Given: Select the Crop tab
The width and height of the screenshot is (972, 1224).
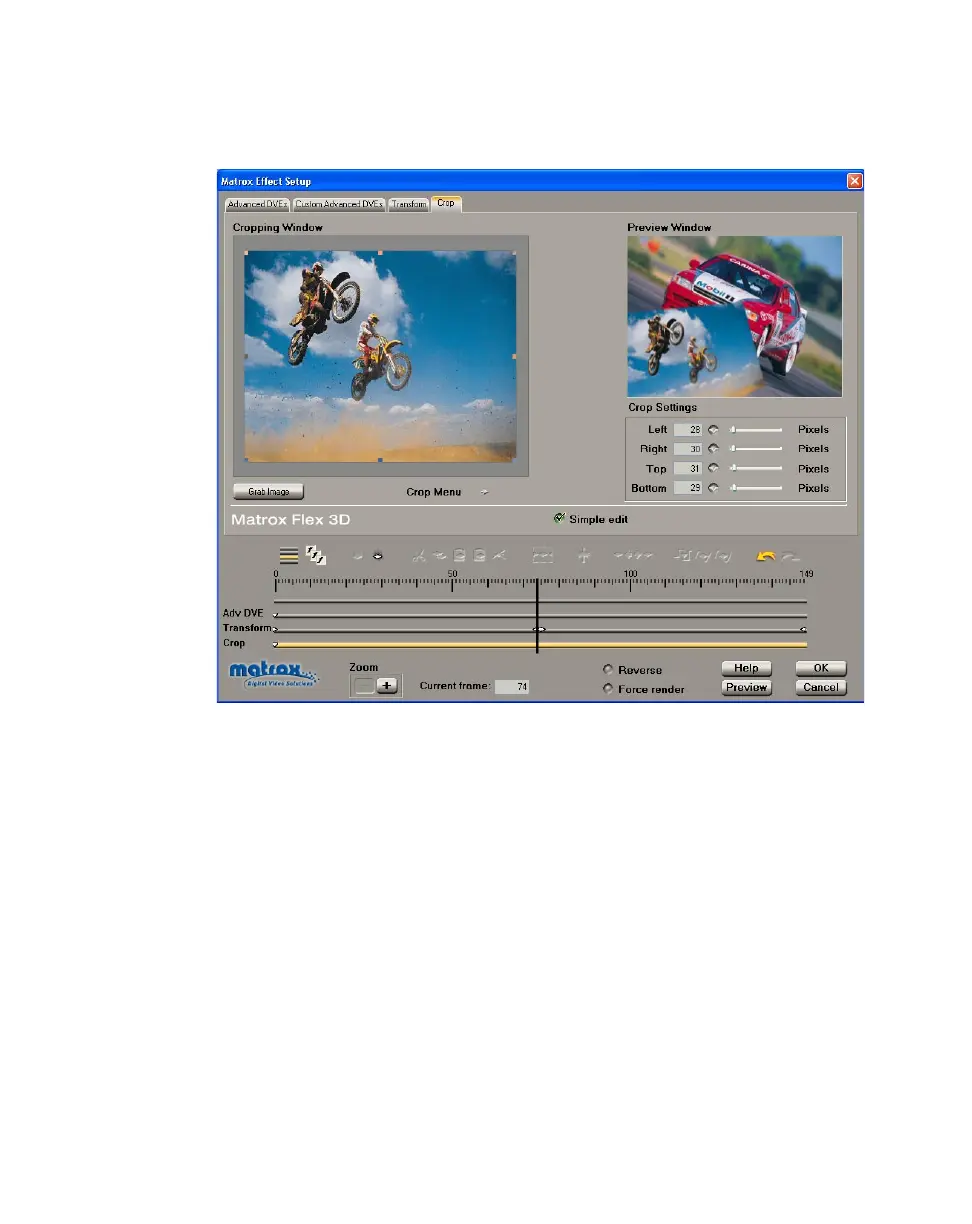Looking at the screenshot, I should [x=446, y=203].
